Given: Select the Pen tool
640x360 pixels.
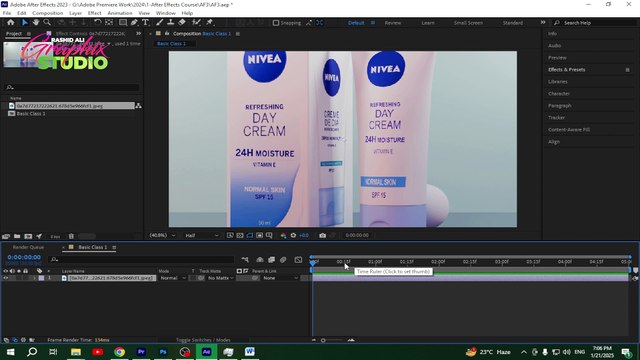Looking at the screenshot, I should (x=134, y=22).
